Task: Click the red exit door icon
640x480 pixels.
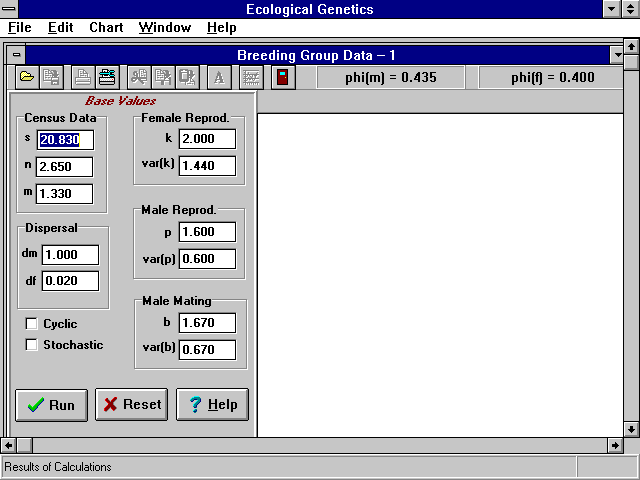Action: 284,77
